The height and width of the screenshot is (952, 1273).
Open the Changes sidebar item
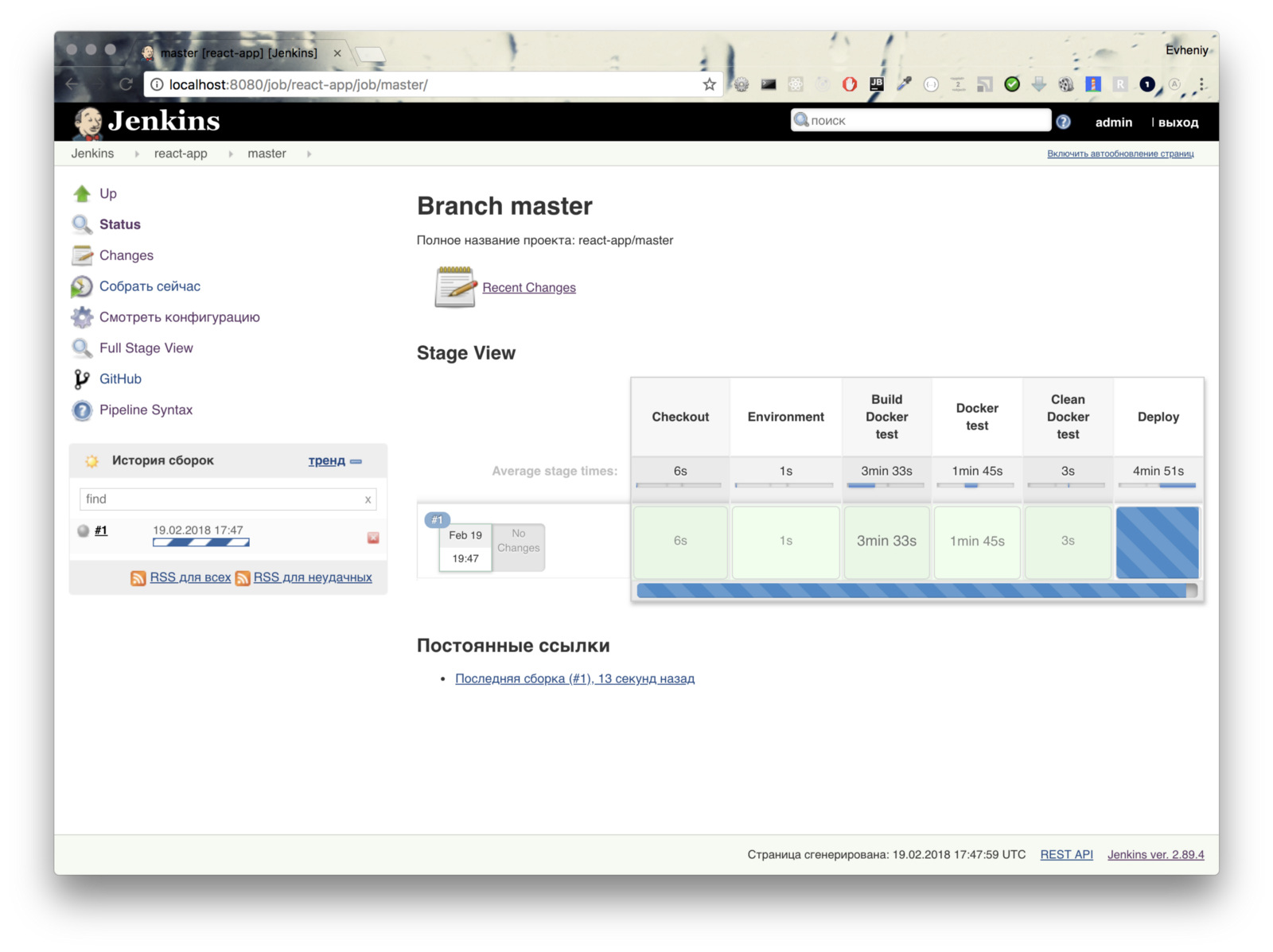point(127,255)
